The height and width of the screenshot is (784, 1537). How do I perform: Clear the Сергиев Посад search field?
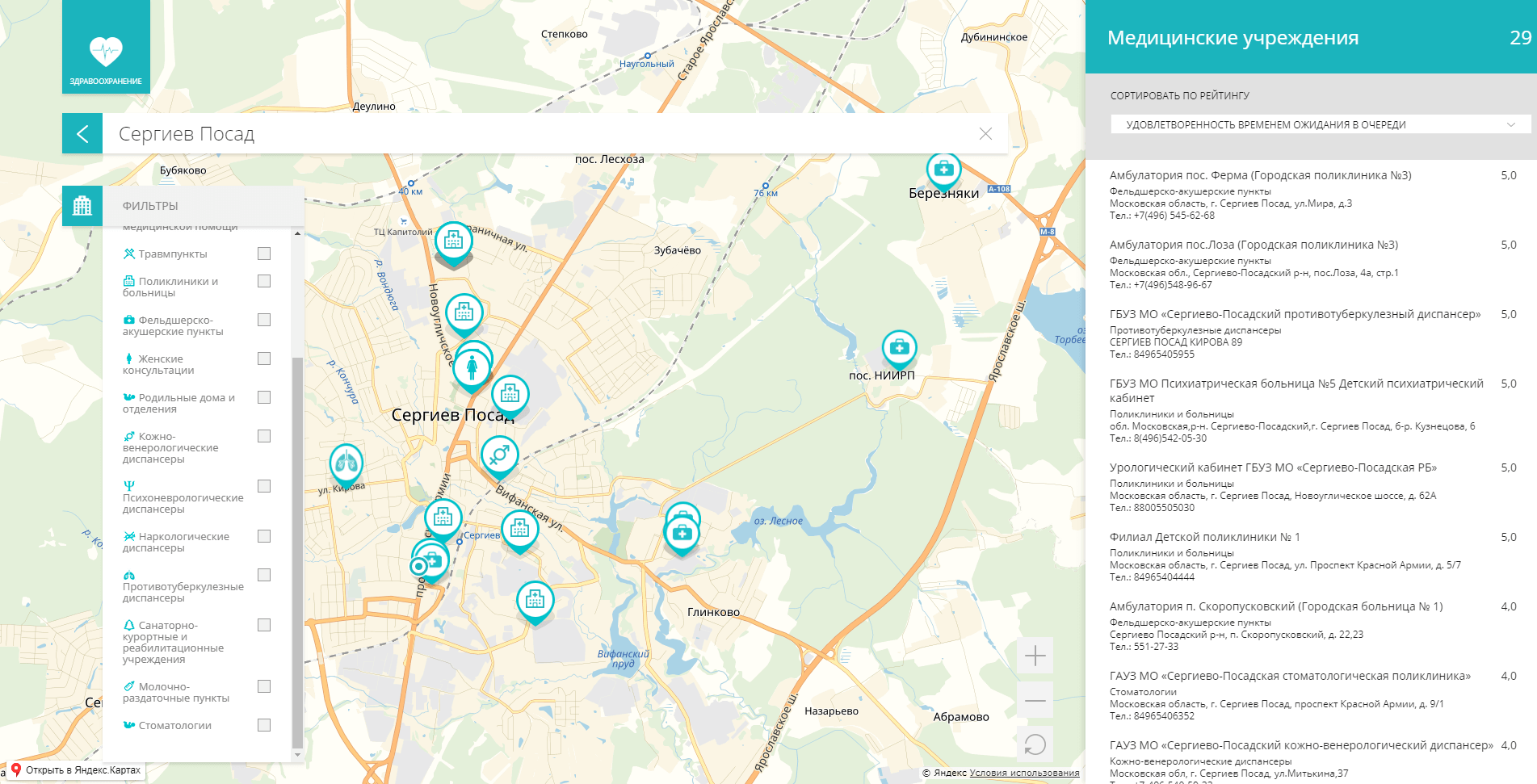[985, 134]
